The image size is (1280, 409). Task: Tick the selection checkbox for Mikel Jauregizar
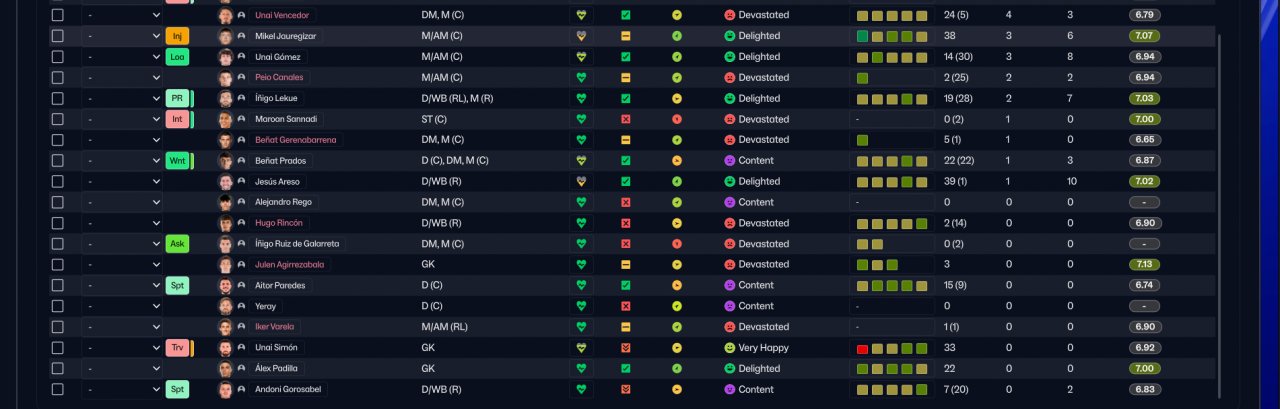57,36
